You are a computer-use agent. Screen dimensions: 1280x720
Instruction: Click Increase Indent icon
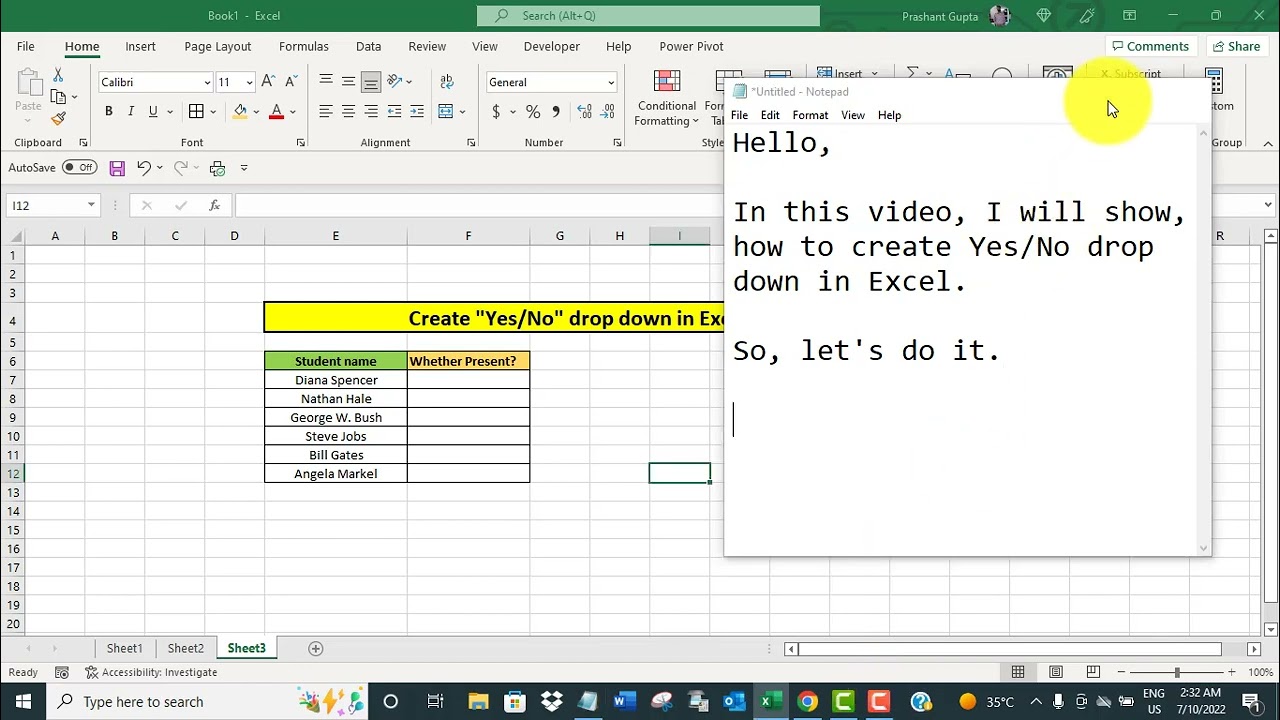point(417,111)
